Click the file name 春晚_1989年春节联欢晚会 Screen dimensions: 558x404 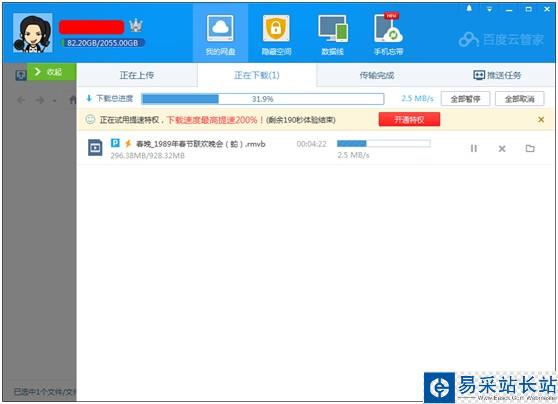click(201, 144)
